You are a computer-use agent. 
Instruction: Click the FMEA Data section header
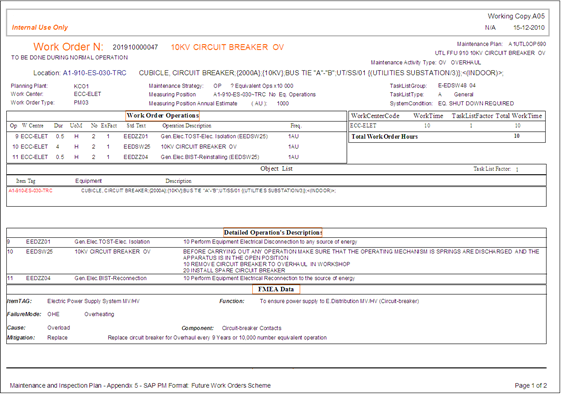coord(276,289)
